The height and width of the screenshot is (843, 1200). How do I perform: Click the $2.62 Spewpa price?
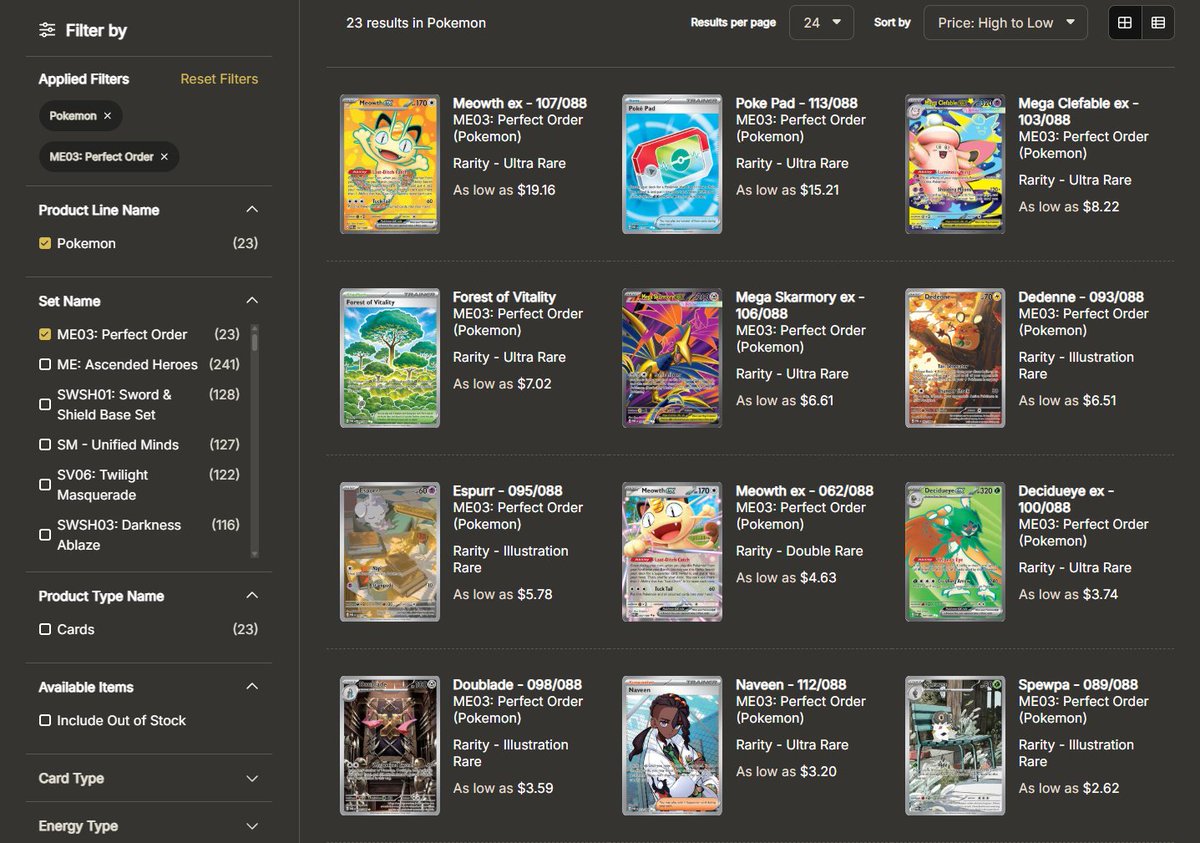(1101, 789)
